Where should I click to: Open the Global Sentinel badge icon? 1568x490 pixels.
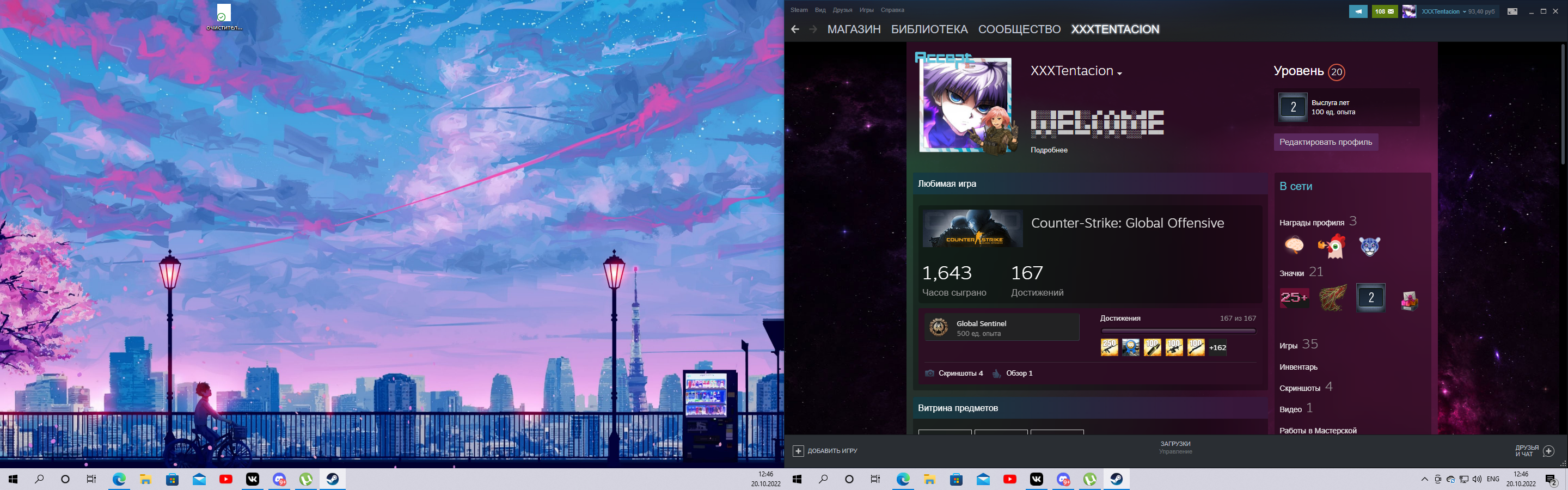pos(938,327)
